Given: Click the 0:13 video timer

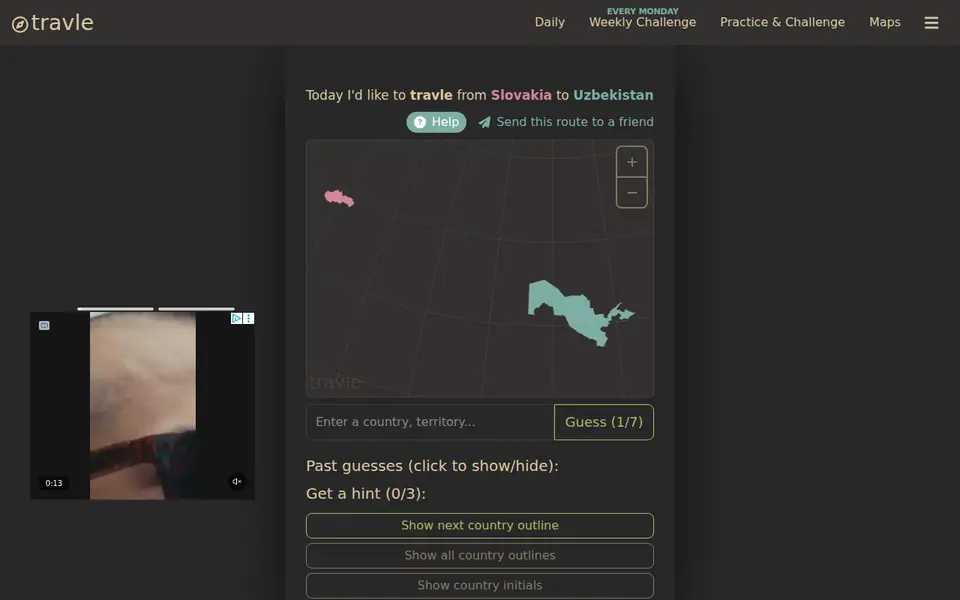Looking at the screenshot, I should pyautogui.click(x=54, y=483).
